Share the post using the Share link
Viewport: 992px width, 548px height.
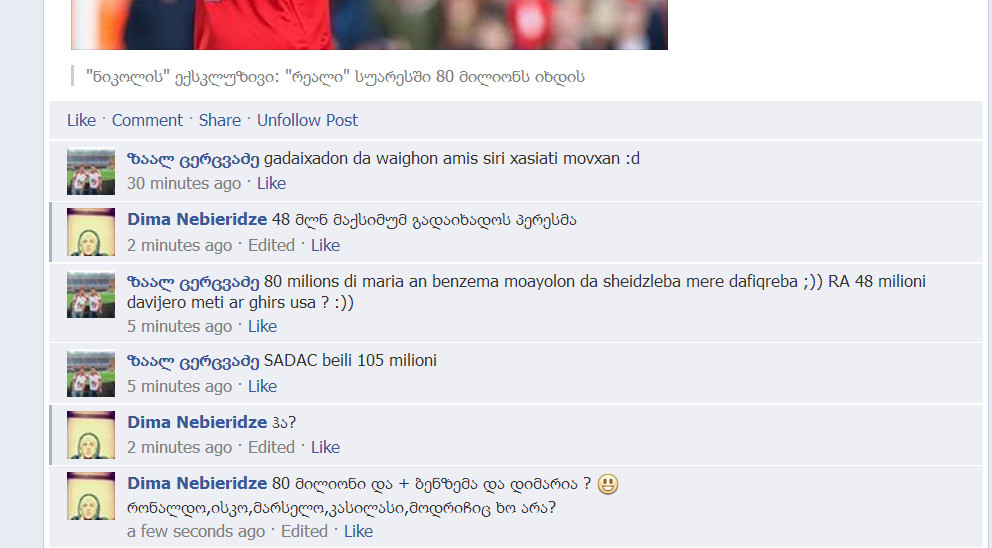(x=220, y=120)
